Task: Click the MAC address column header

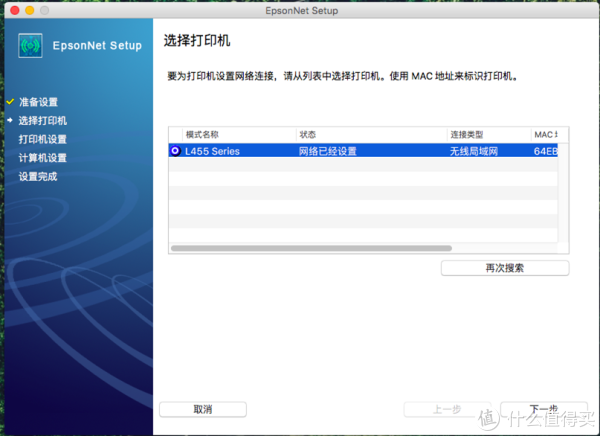Action: point(546,135)
